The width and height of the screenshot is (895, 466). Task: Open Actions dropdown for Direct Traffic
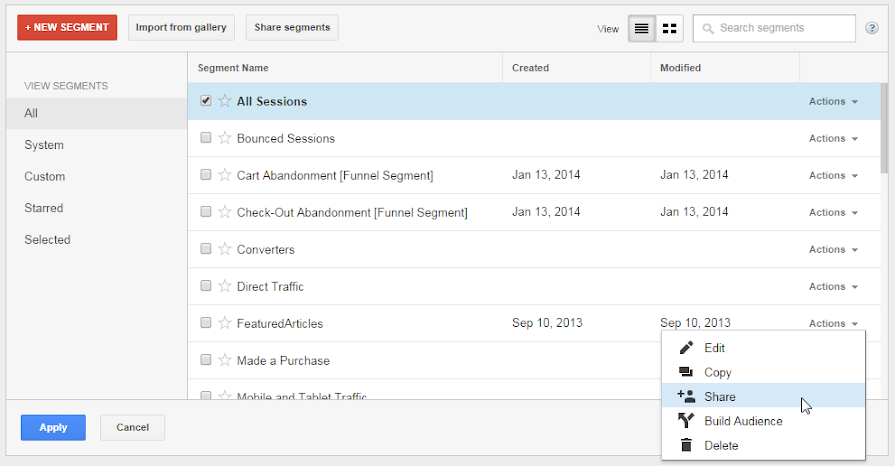pyautogui.click(x=833, y=287)
